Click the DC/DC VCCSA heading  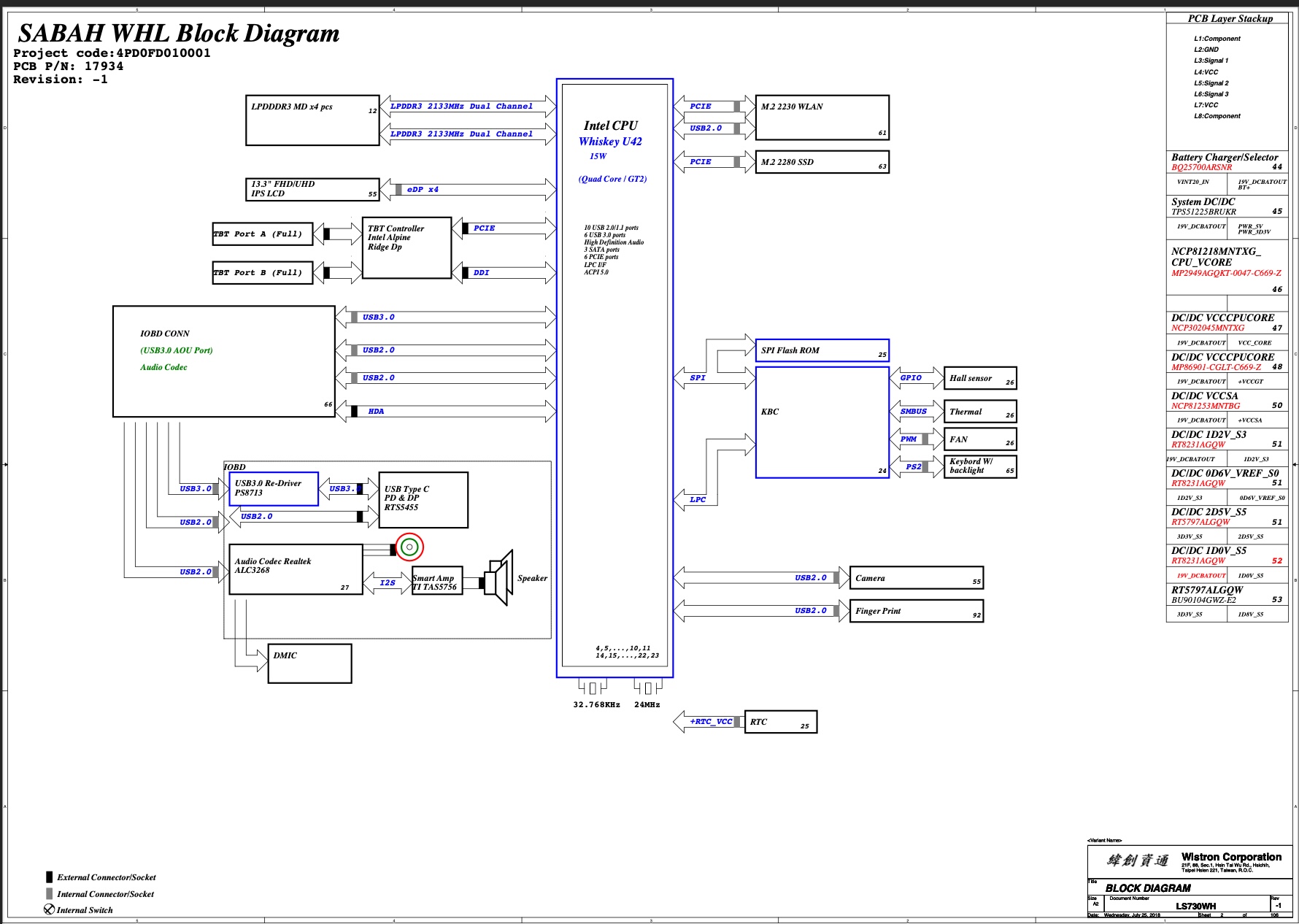1205,396
